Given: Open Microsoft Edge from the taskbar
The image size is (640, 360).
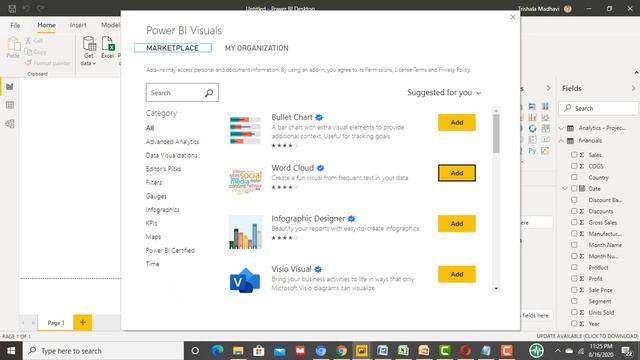Looking at the screenshot, I should point(218,351).
